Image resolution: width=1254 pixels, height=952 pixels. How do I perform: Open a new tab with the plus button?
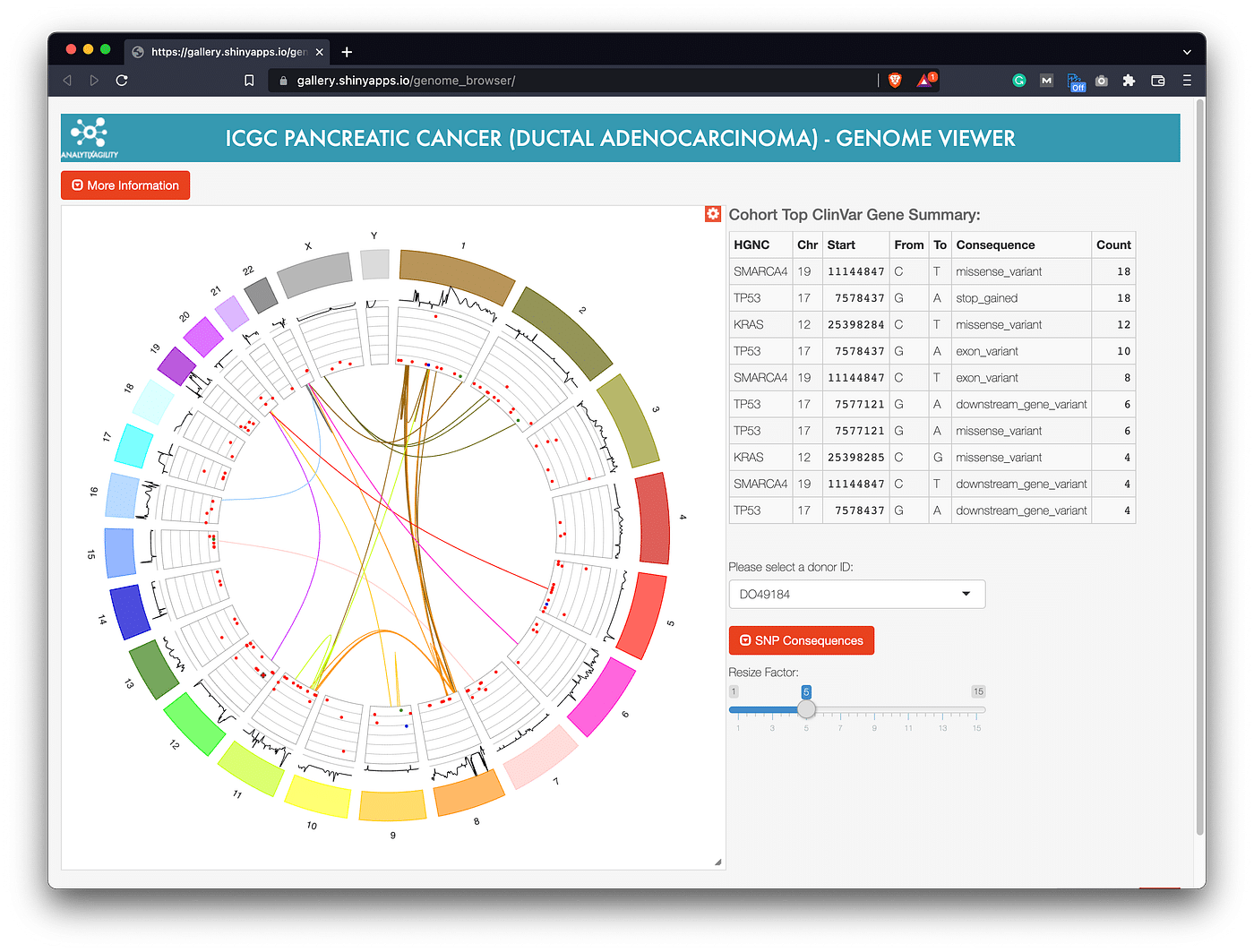point(347,52)
